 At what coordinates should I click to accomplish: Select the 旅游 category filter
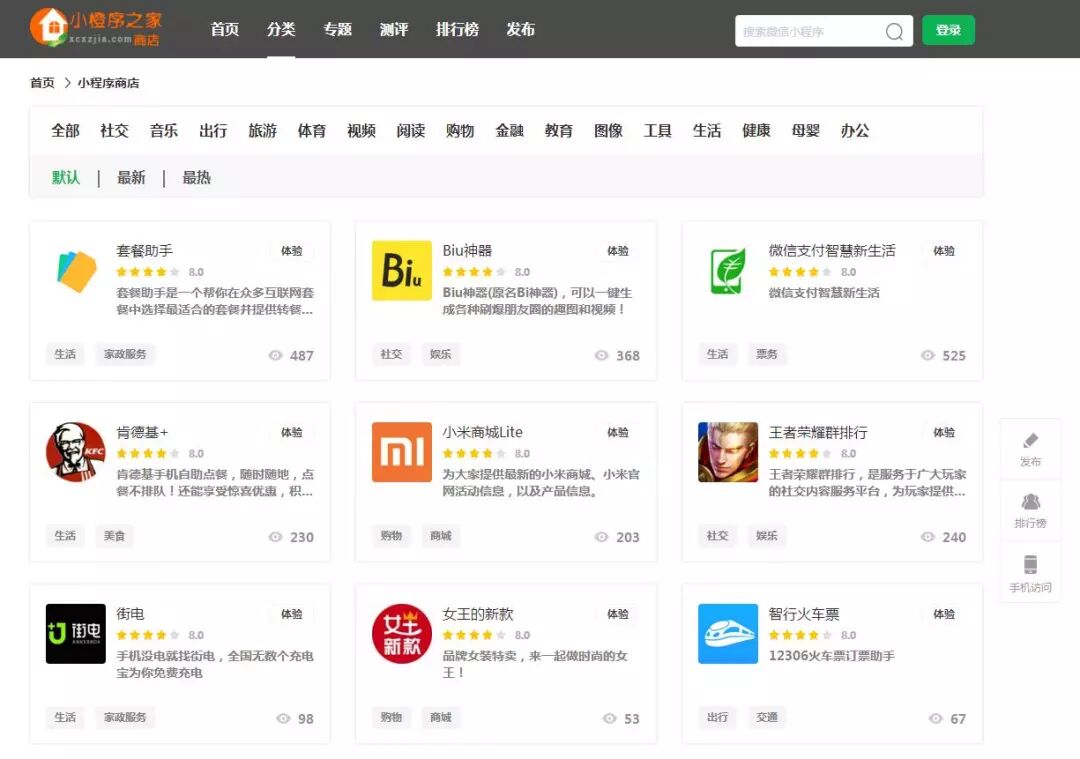(x=262, y=130)
